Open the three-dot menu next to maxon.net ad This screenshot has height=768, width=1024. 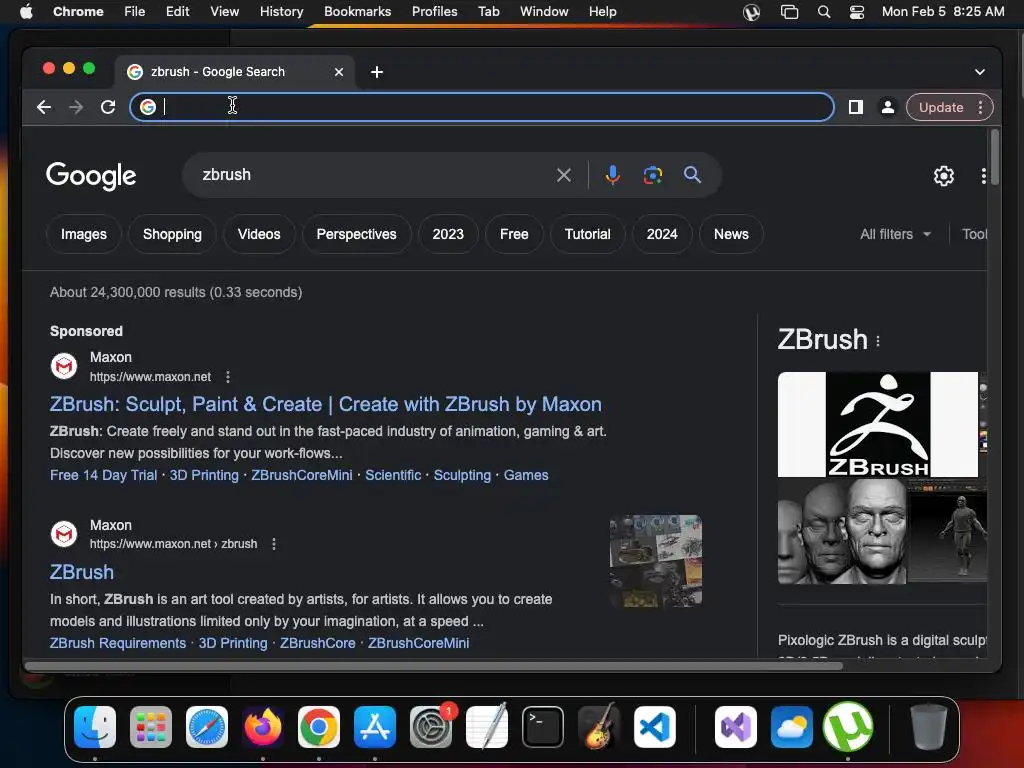click(228, 377)
